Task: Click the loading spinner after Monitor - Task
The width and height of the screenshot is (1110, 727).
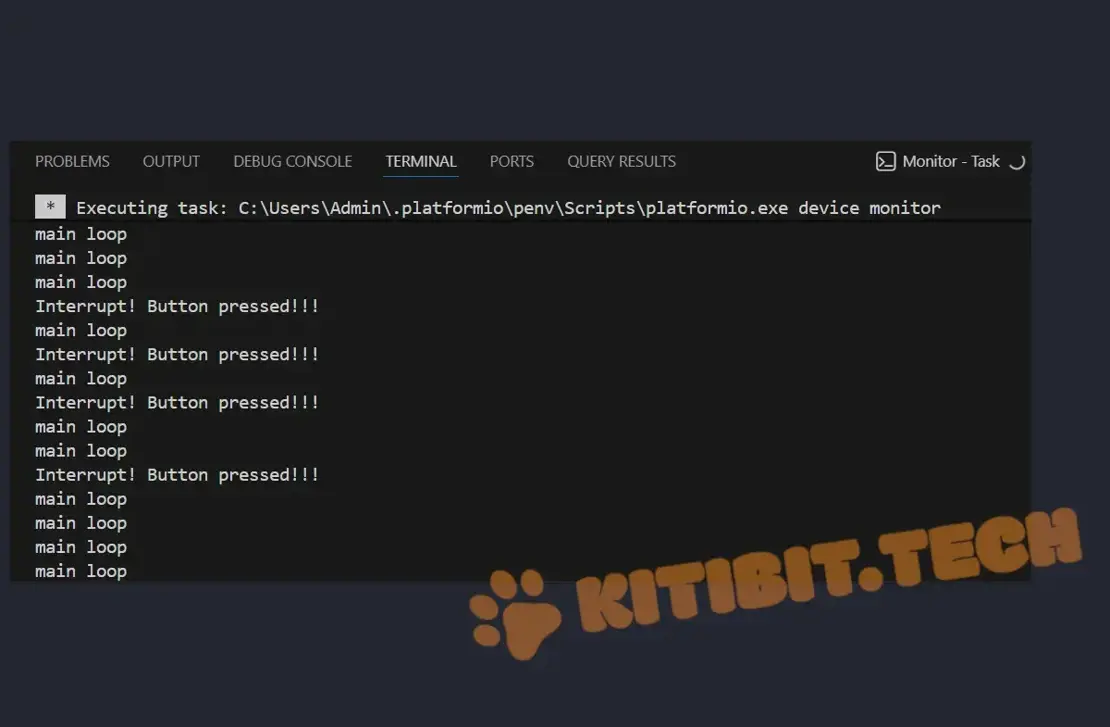Action: click(1016, 162)
